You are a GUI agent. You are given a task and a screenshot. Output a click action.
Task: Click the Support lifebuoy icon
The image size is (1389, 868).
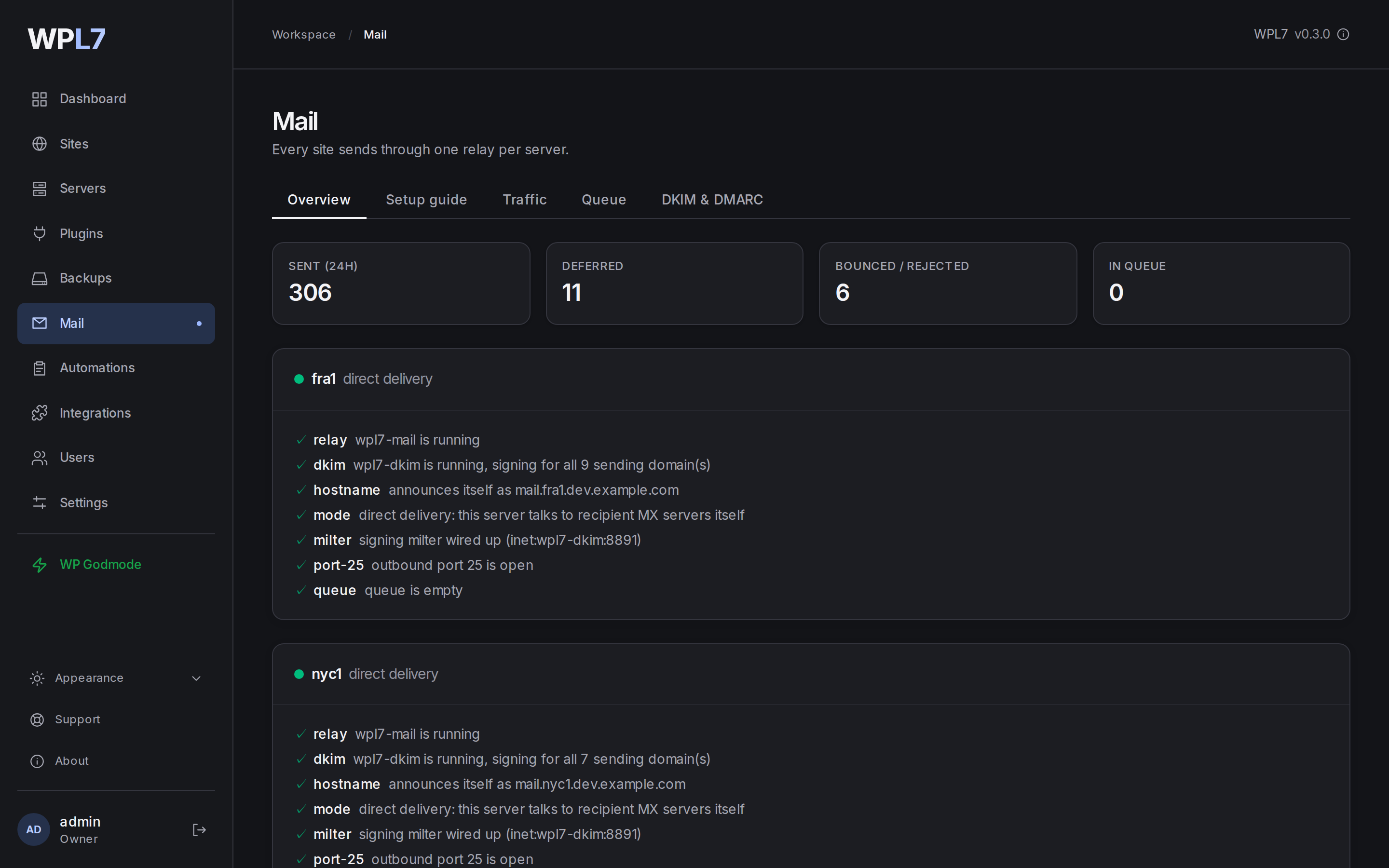(x=37, y=719)
